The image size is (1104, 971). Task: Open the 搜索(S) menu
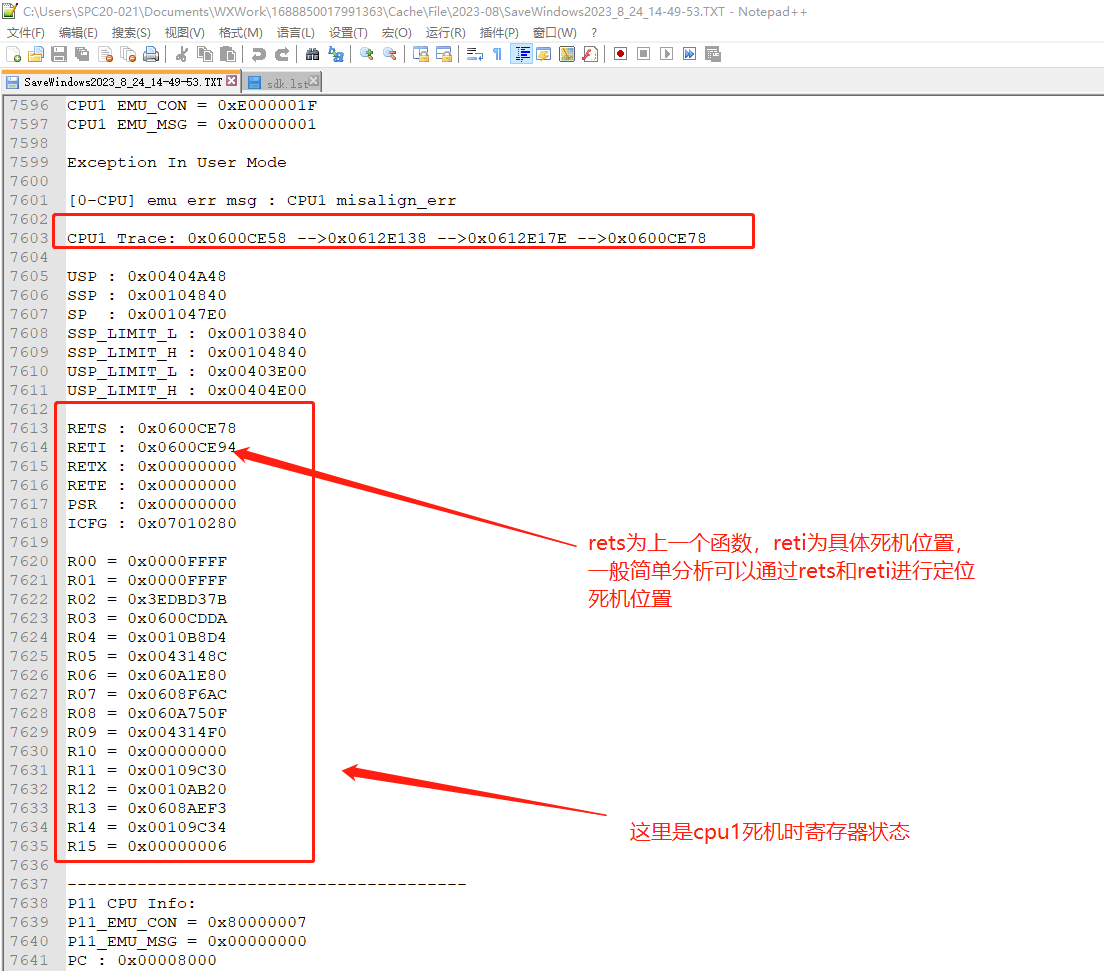[x=131, y=33]
